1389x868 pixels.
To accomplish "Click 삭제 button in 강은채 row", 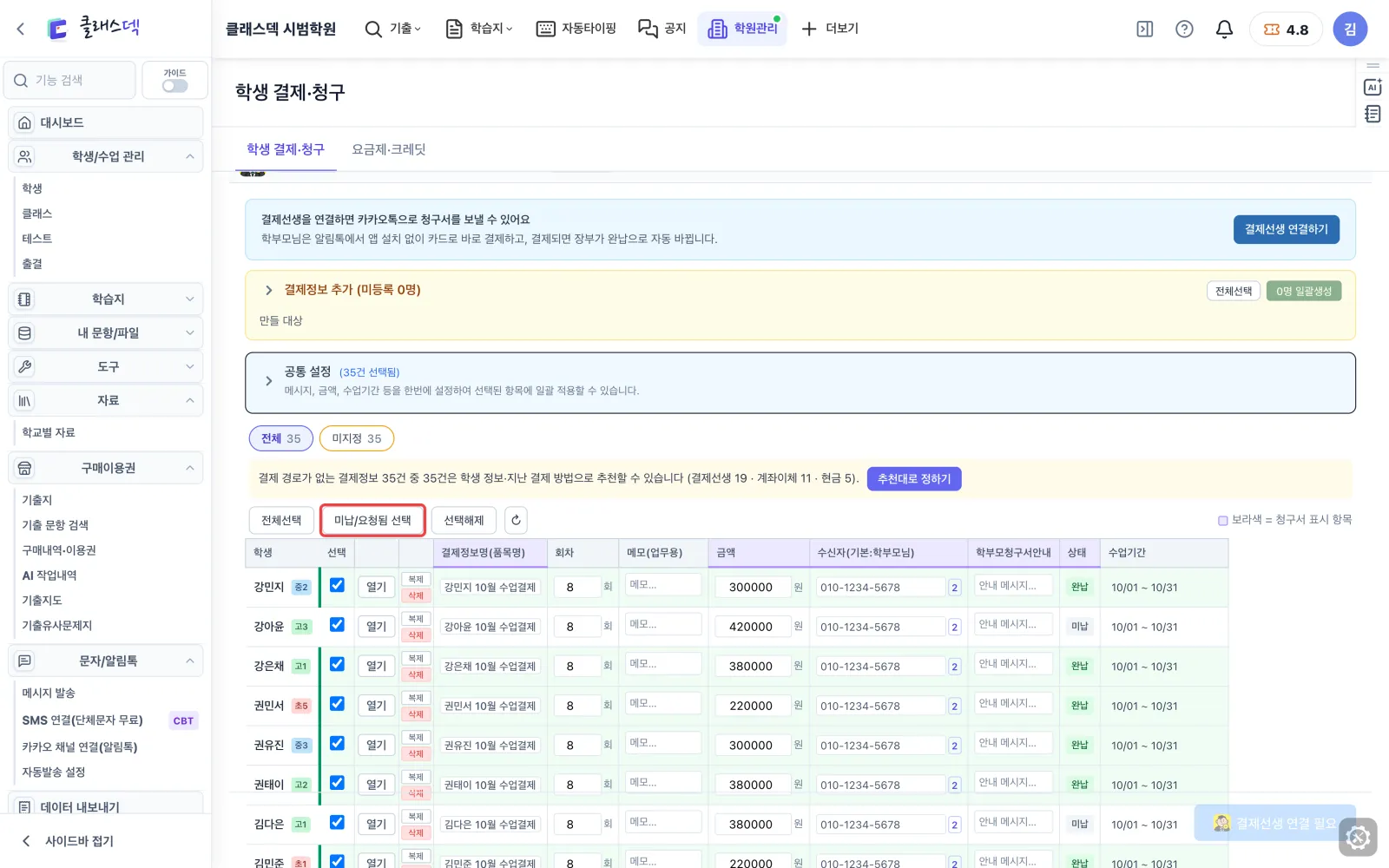I will 416,674.
